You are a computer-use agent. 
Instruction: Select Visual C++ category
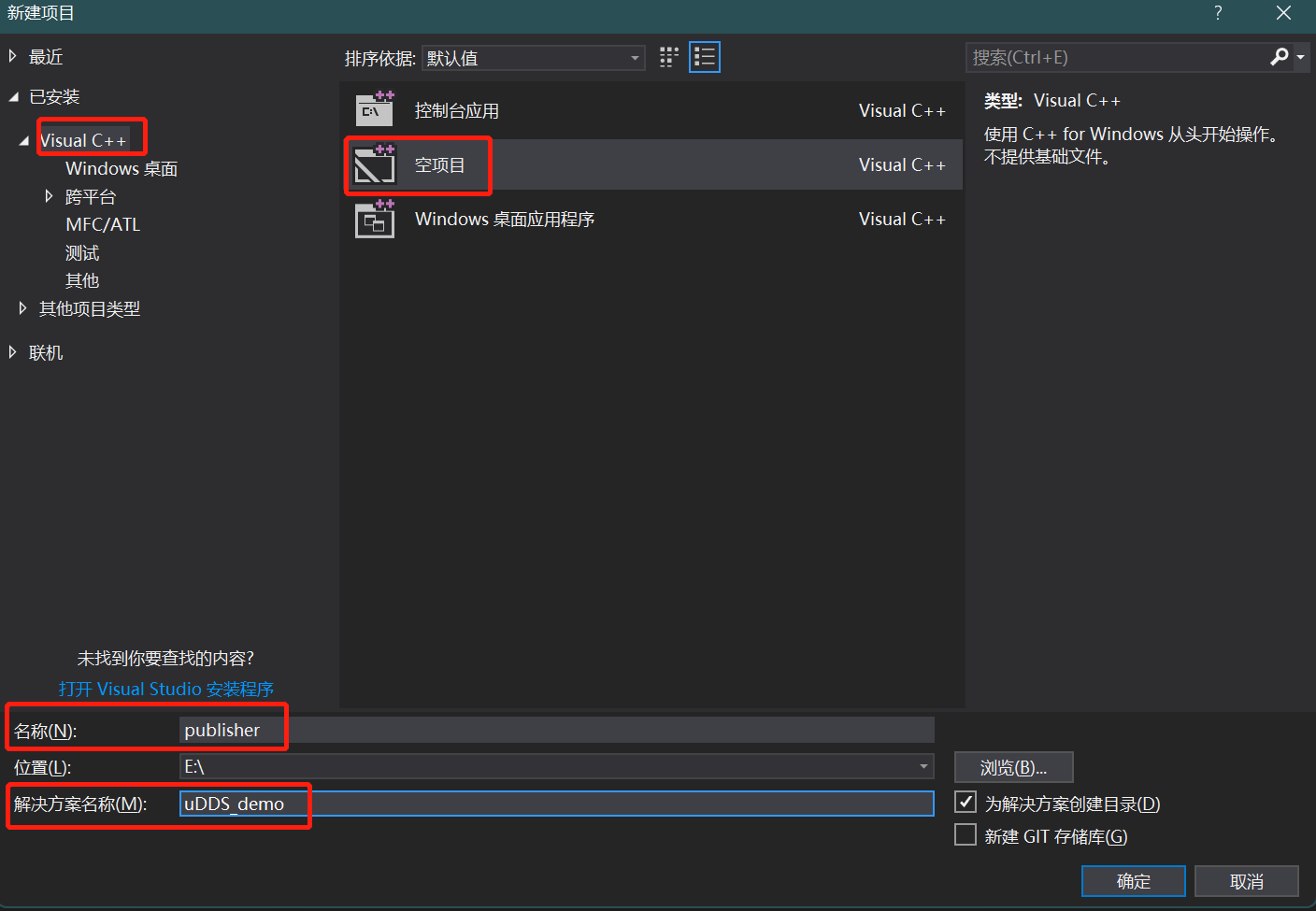(83, 140)
